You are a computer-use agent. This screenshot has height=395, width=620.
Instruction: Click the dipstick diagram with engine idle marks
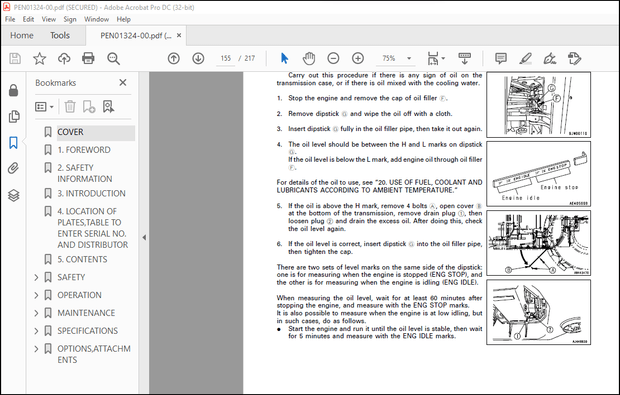[539, 174]
